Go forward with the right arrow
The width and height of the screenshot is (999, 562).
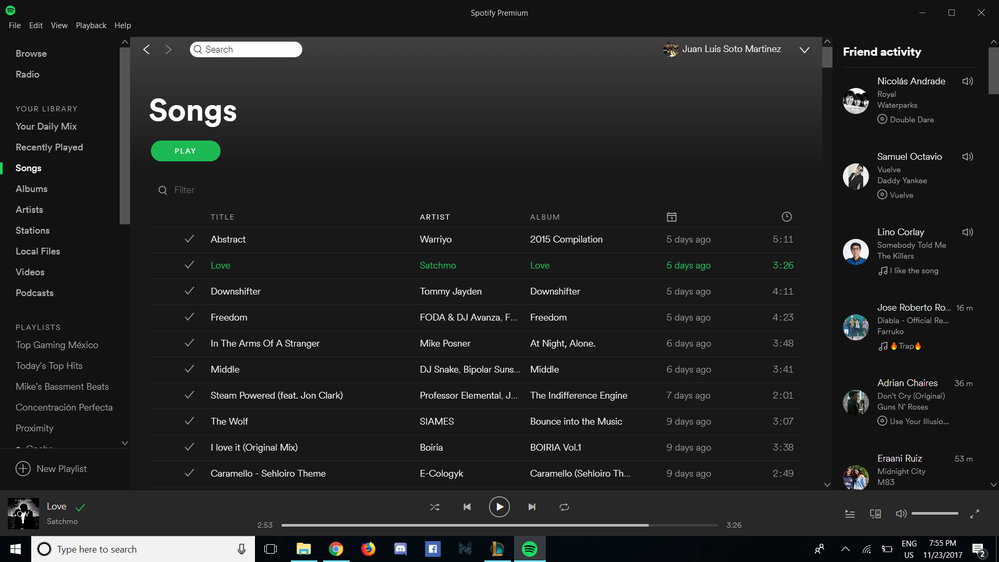168,49
